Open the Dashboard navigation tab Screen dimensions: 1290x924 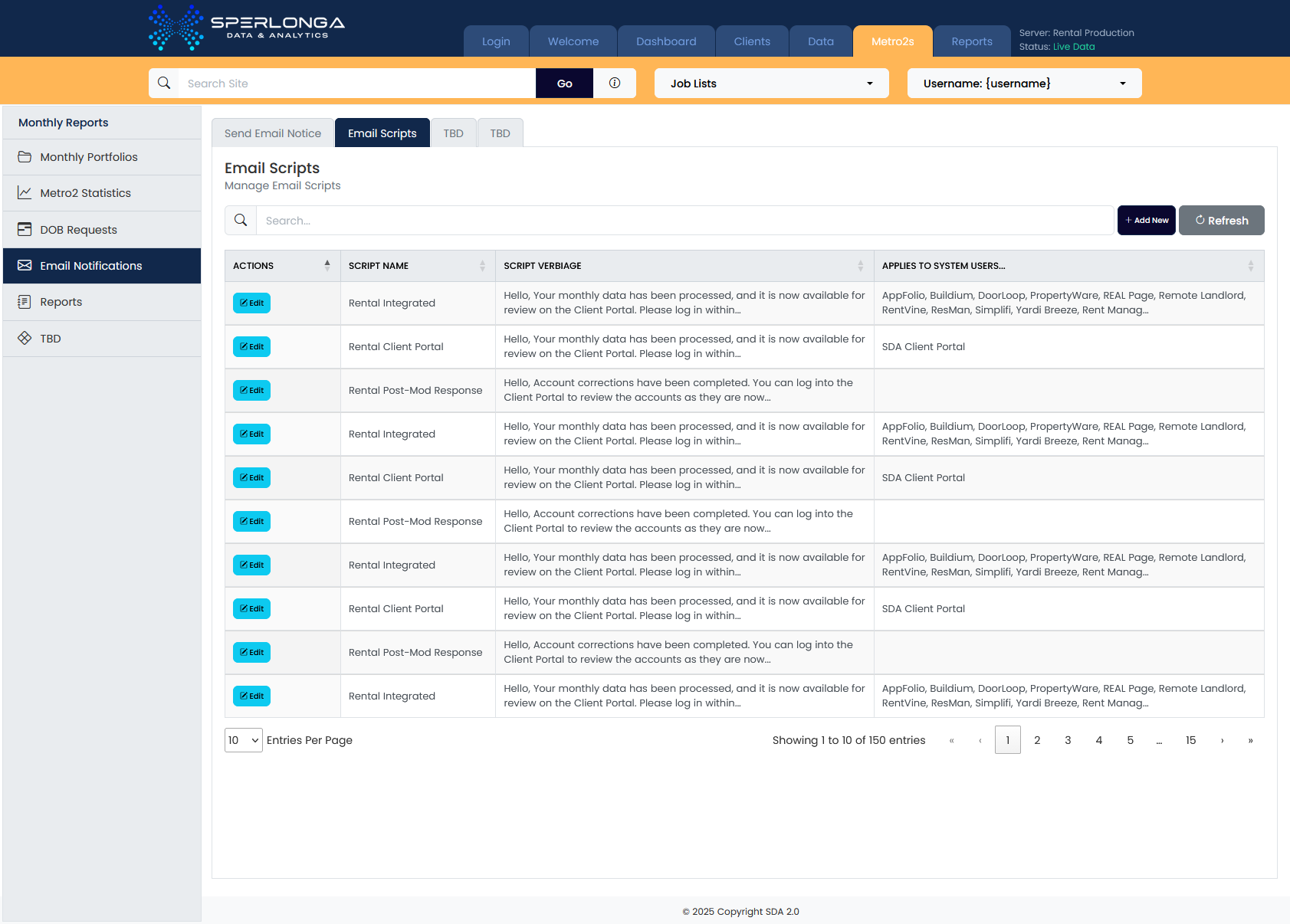[x=666, y=41]
